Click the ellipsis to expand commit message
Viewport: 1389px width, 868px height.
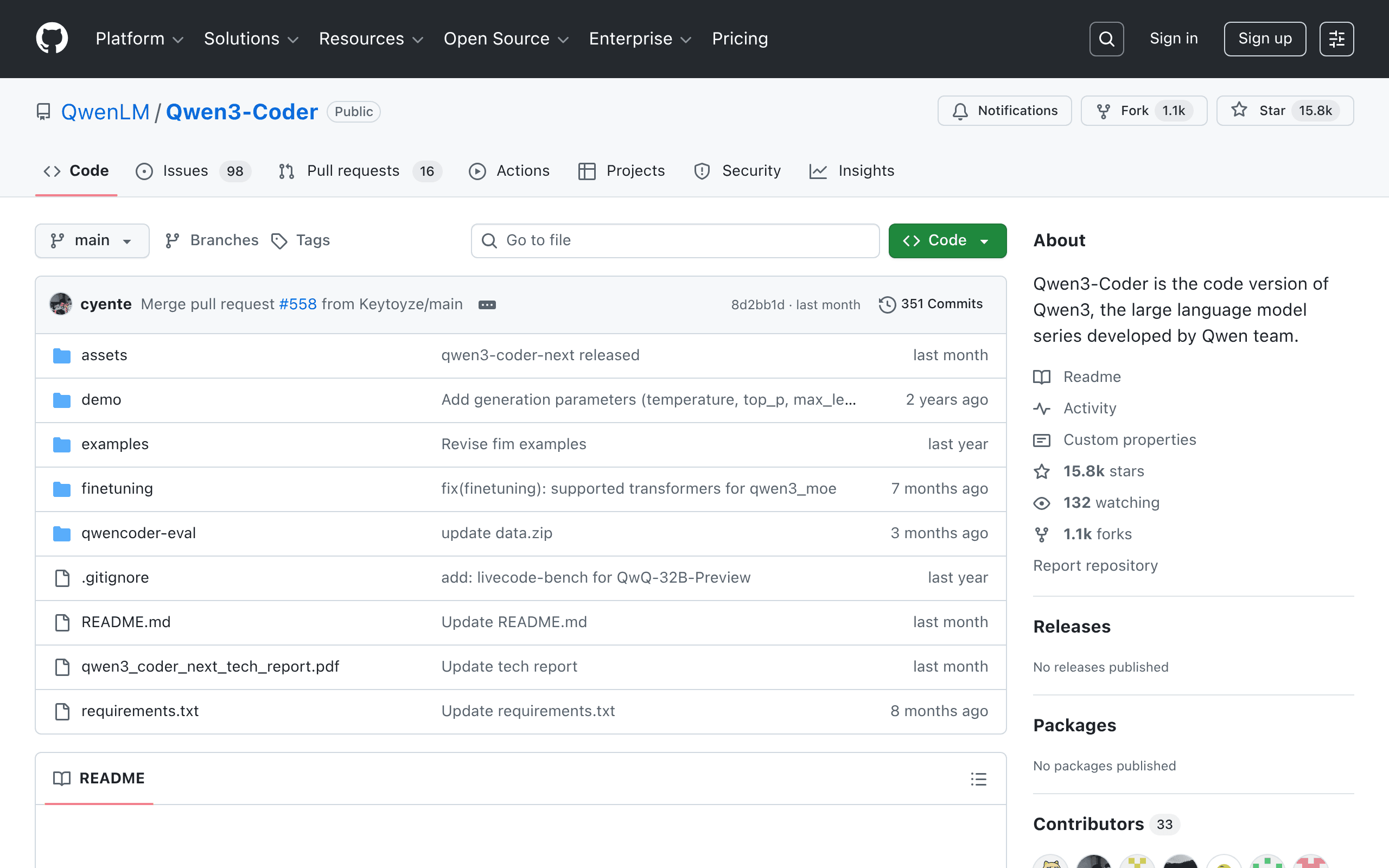click(487, 304)
